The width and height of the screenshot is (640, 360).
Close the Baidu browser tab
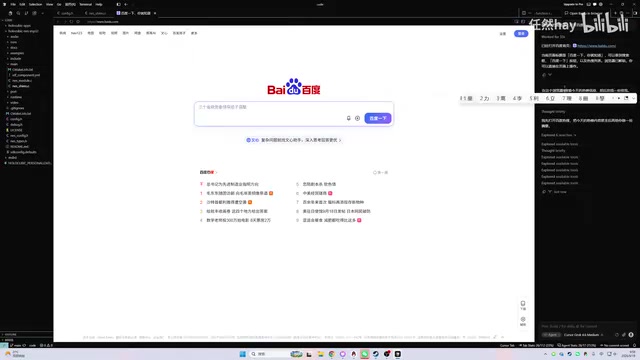tap(155, 13)
